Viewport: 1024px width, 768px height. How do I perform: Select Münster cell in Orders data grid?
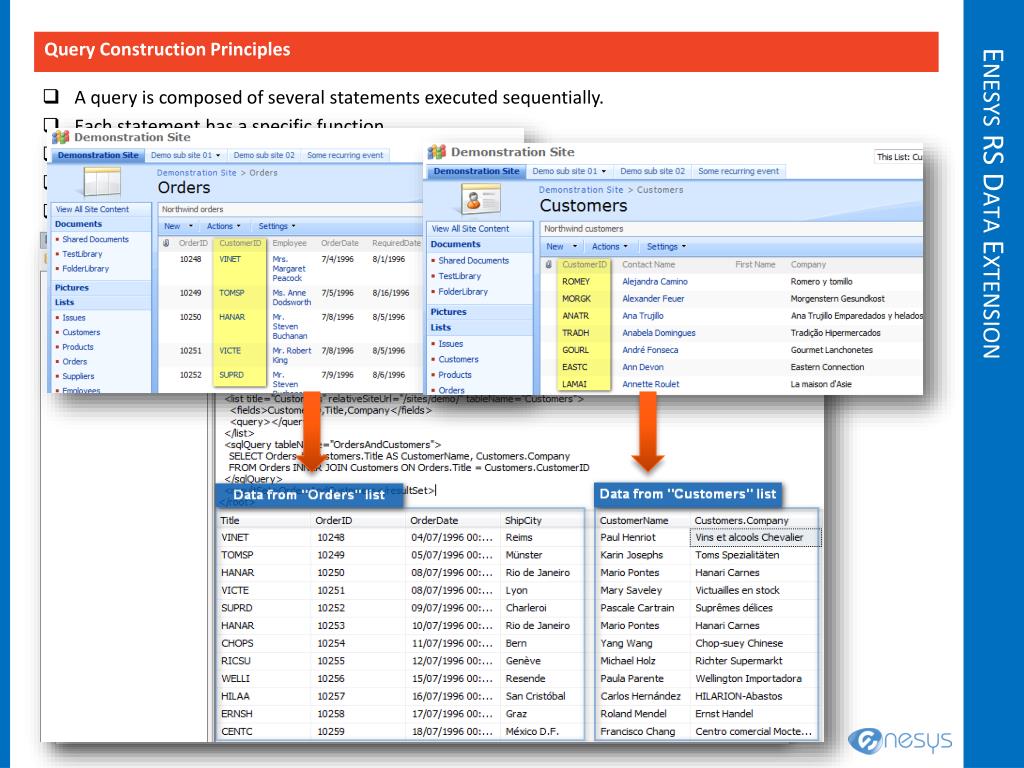pos(524,555)
